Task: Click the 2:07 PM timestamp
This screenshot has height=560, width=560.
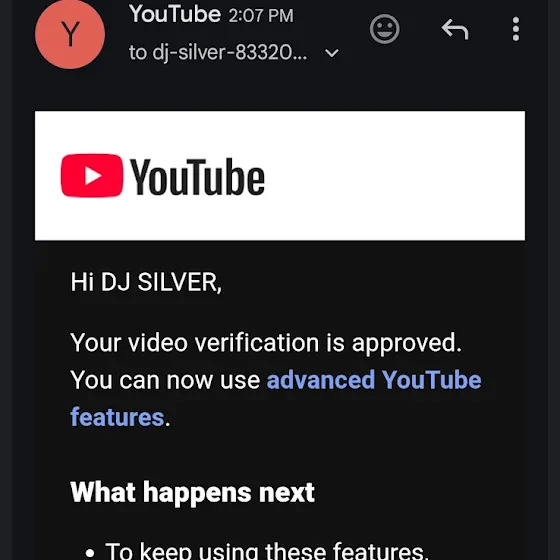Action: tap(261, 16)
